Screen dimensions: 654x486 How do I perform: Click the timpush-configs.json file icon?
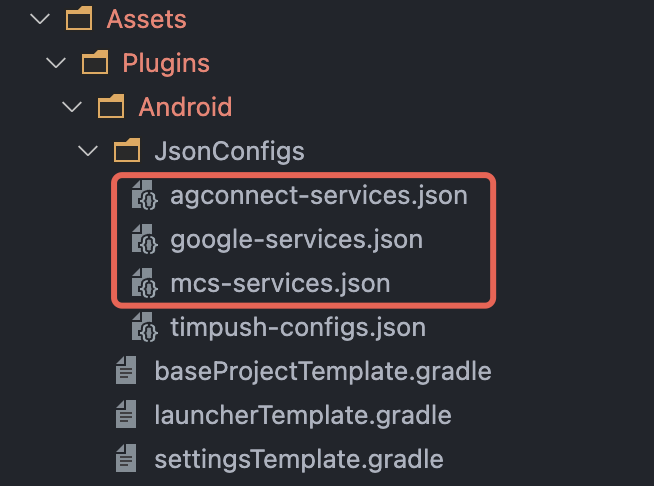143,327
